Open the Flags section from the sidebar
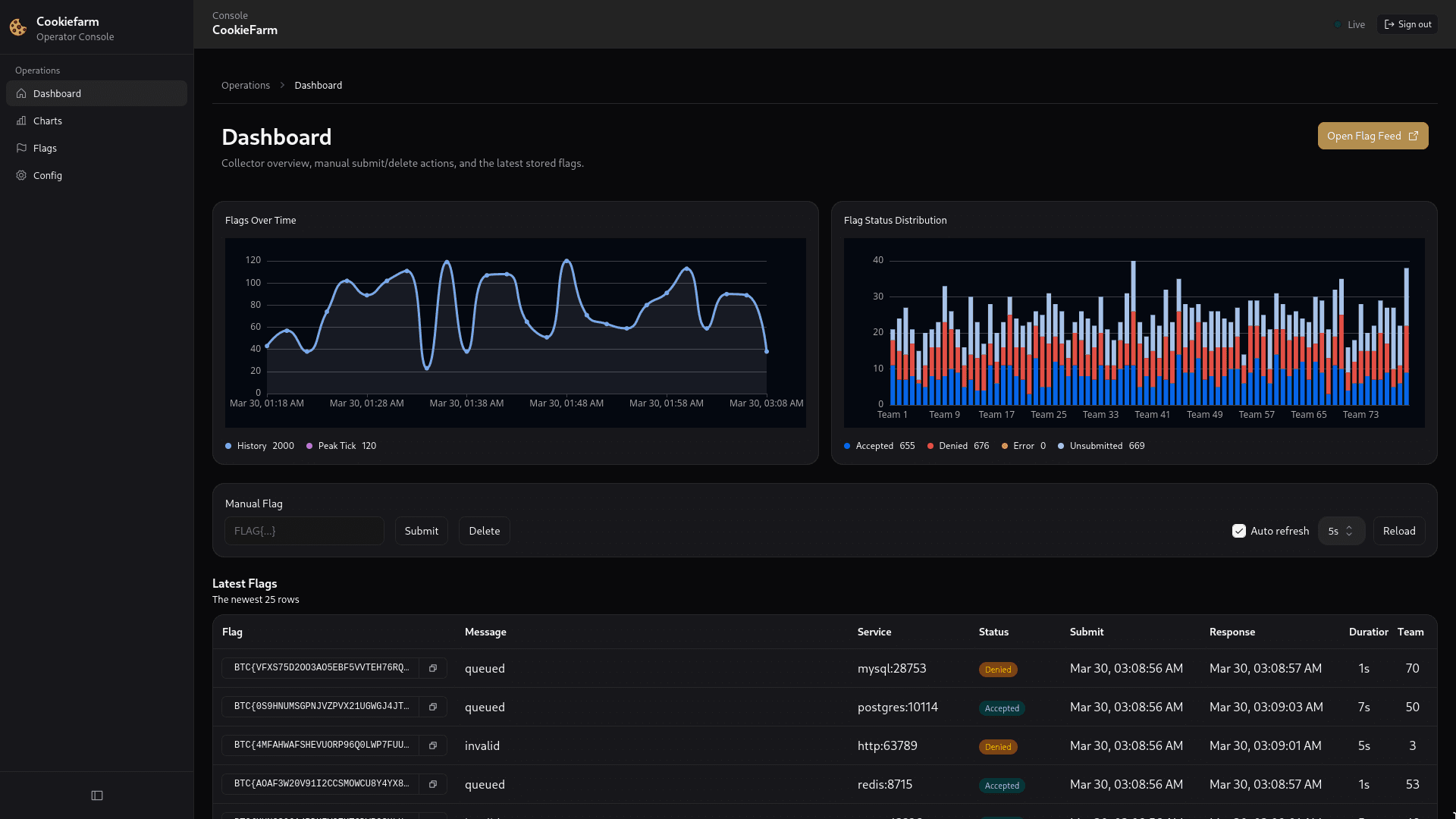 tap(45, 148)
